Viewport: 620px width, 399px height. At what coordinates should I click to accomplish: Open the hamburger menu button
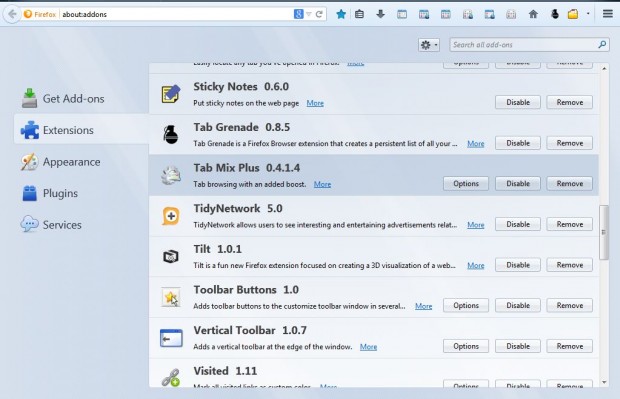(608, 14)
